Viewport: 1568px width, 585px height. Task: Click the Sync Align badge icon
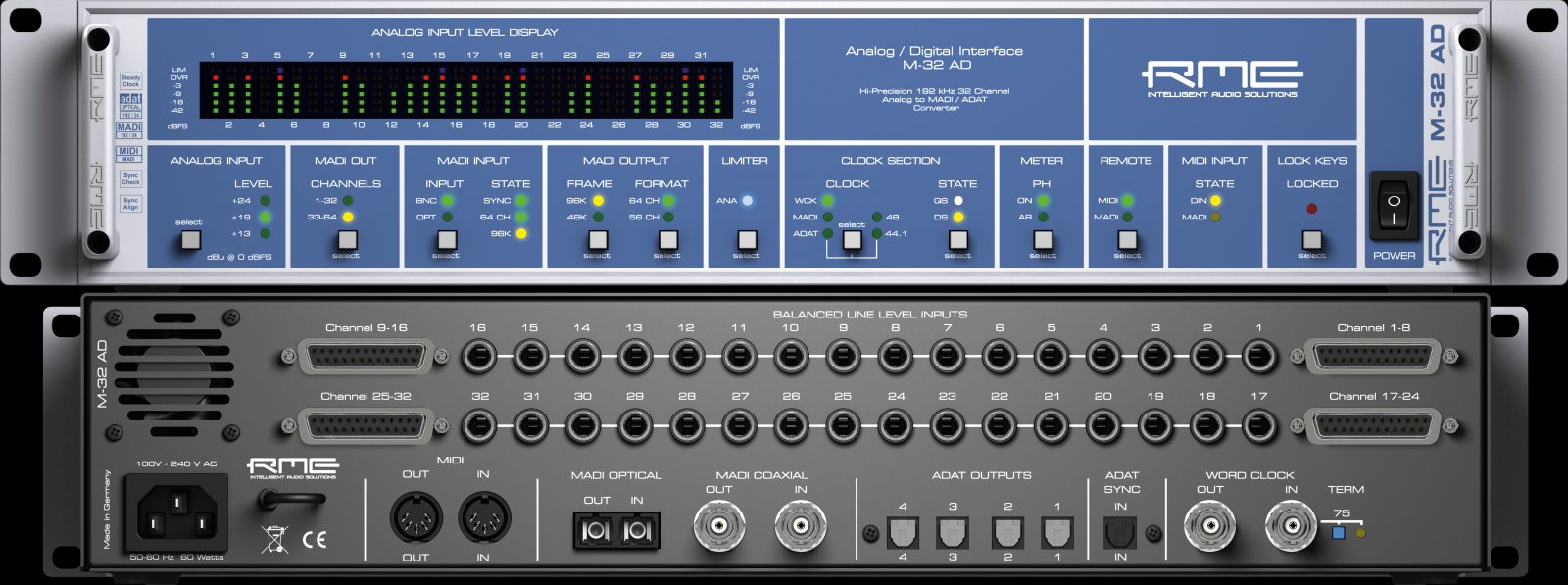coord(130,203)
